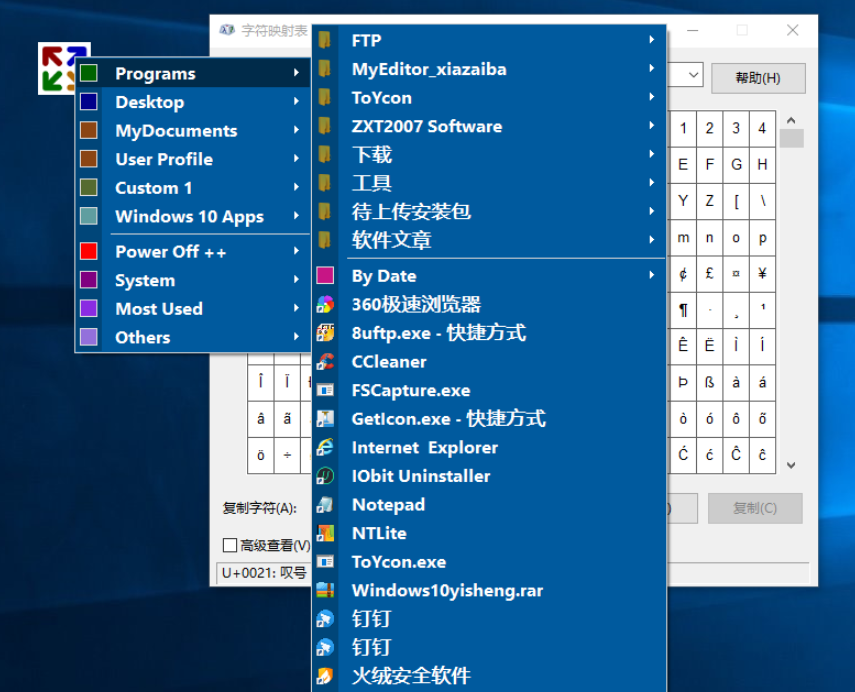Click the 360极速浏览器 browser icon

click(325, 305)
